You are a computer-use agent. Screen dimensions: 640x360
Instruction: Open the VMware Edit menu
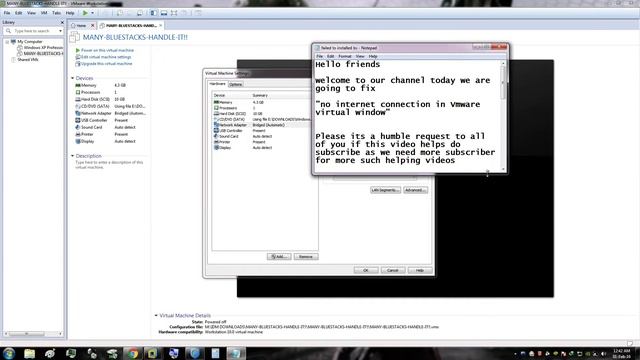coord(19,13)
